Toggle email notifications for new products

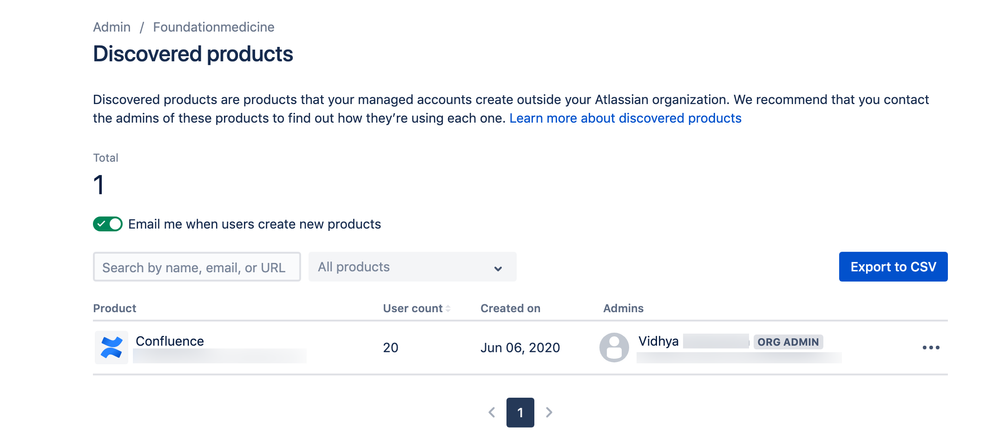tap(108, 224)
